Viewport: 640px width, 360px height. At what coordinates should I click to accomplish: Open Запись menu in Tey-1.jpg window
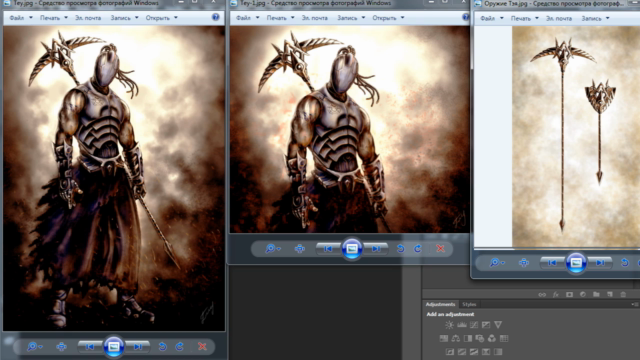click(351, 18)
